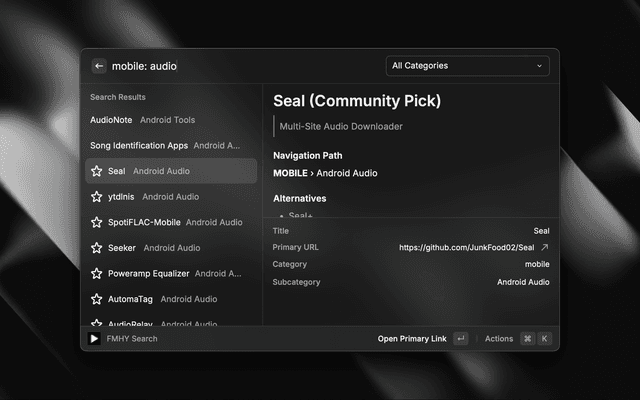Click the star icon beside Seal
Image resolution: width=640 pixels, height=400 pixels.
97,171
